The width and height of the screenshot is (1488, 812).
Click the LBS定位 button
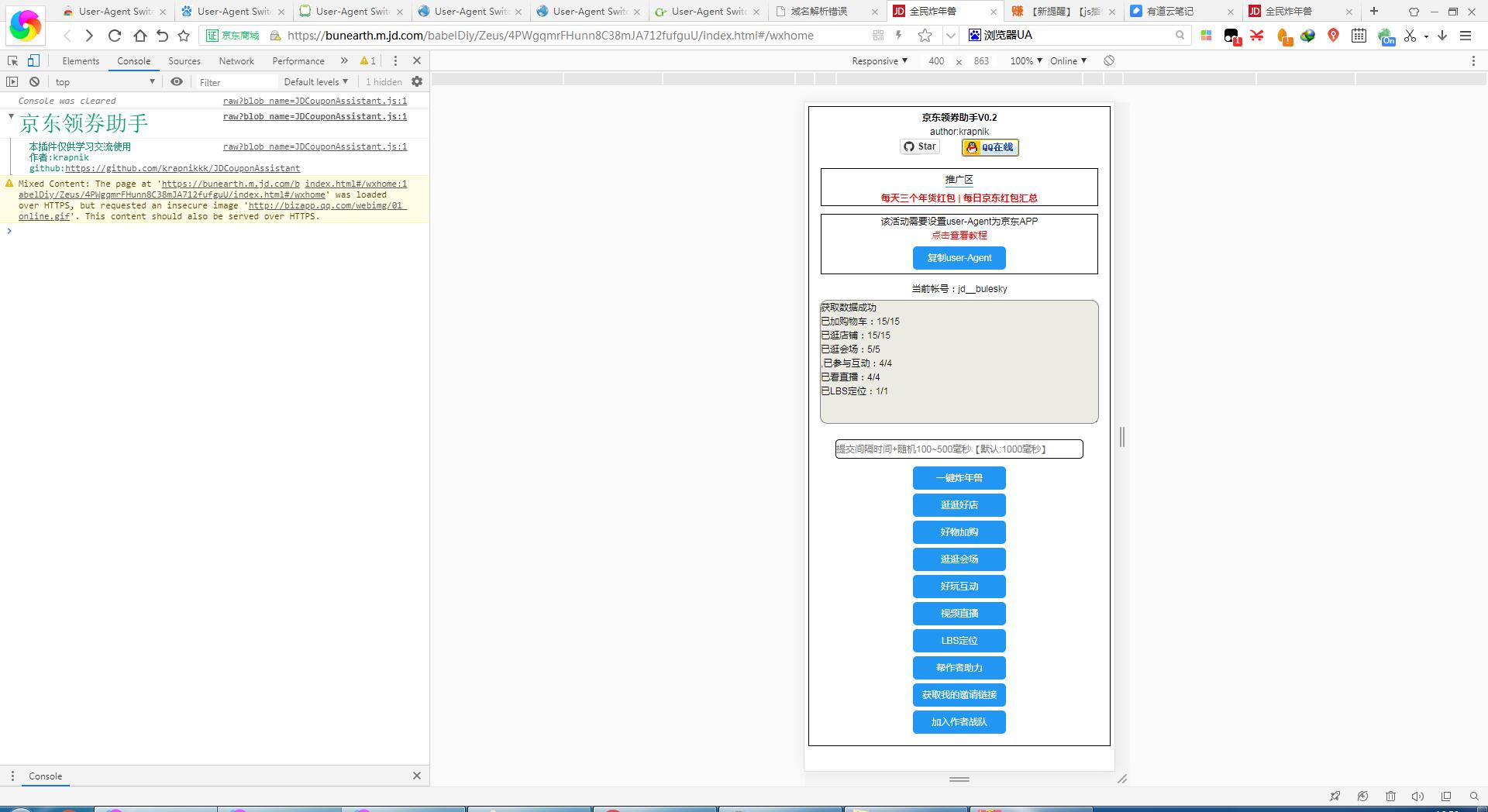(959, 641)
